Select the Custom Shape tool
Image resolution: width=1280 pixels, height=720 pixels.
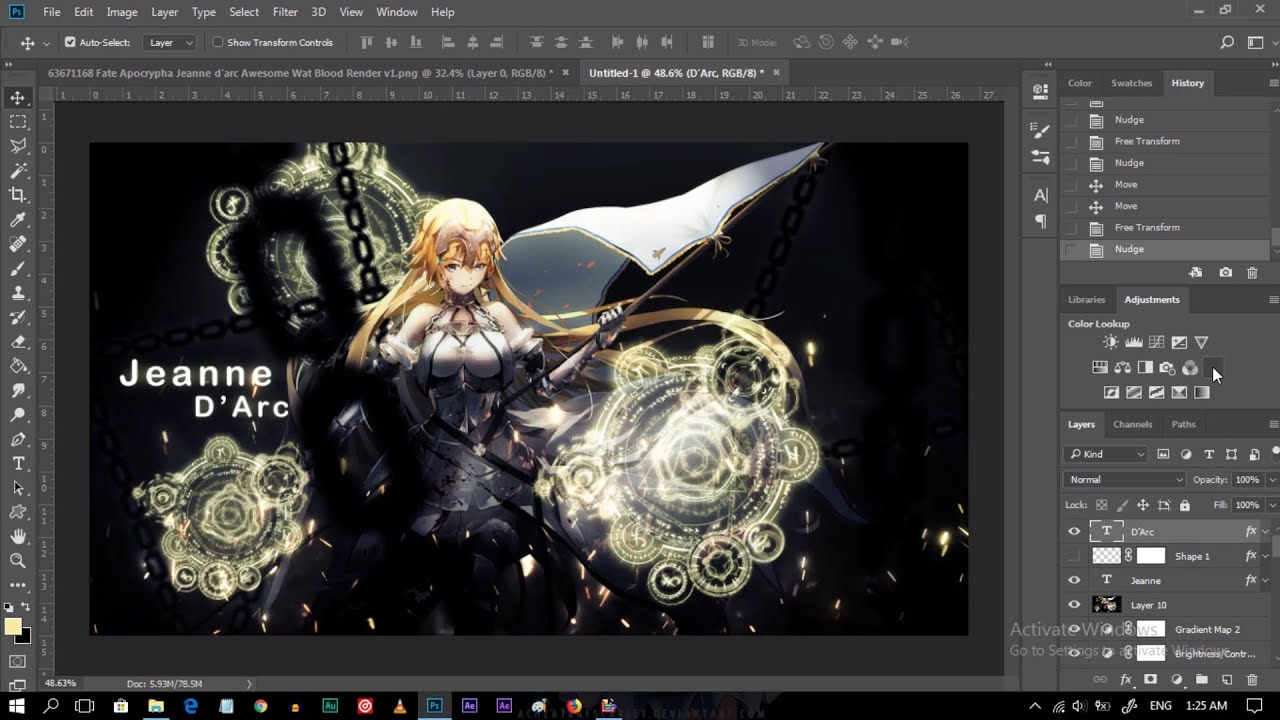pos(18,512)
